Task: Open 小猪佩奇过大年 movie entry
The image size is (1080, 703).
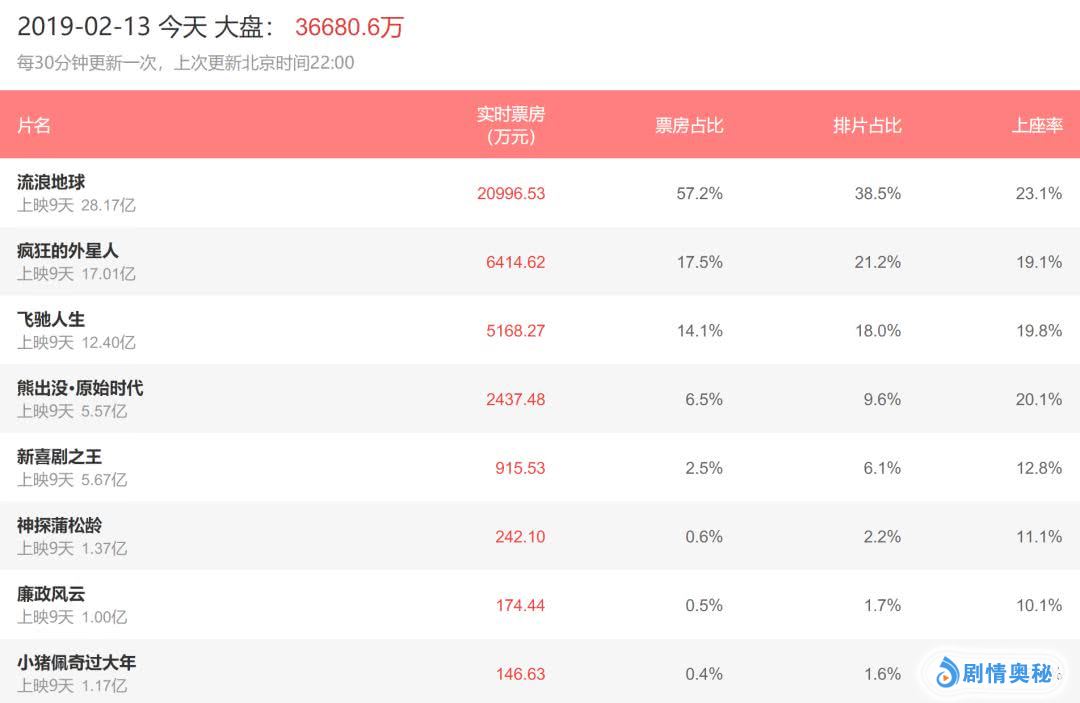Action: click(x=76, y=662)
